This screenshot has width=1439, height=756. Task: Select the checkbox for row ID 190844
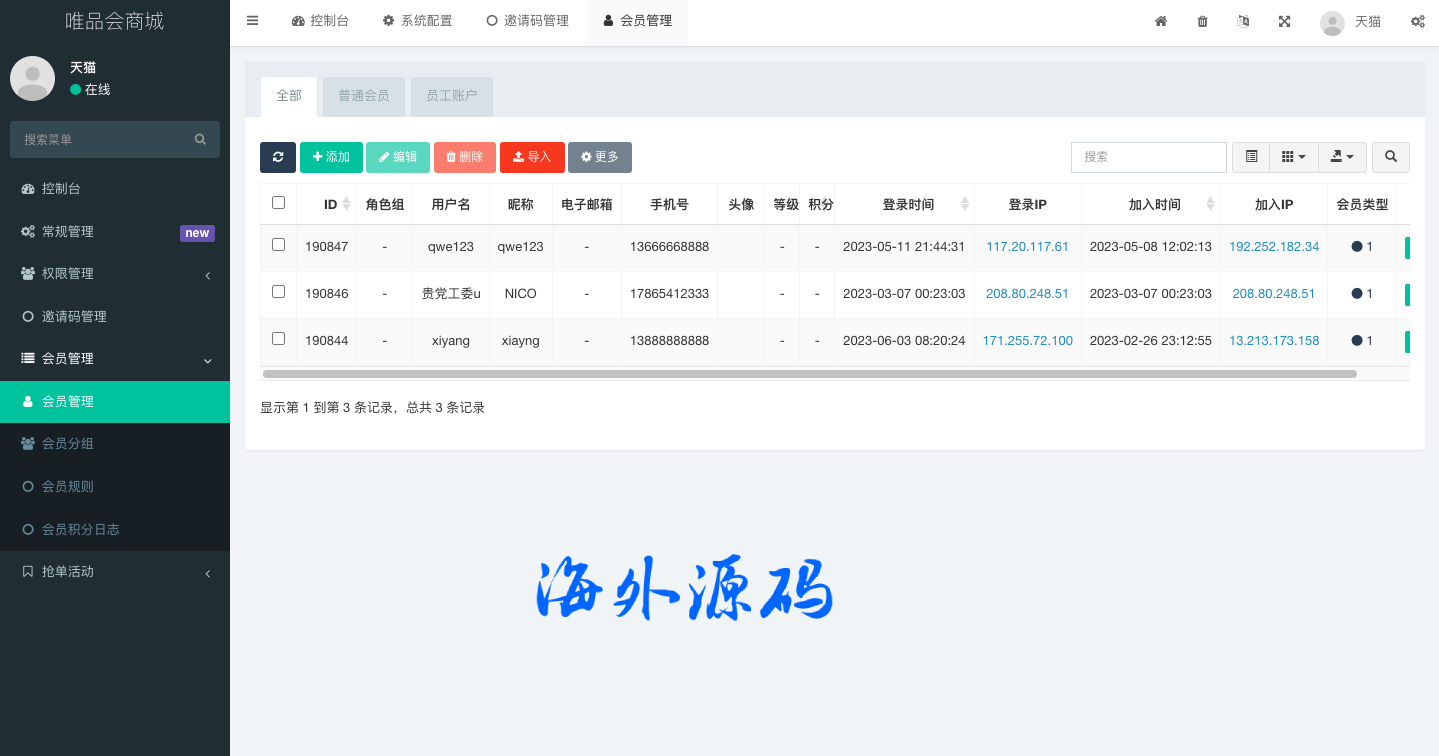tap(278, 339)
